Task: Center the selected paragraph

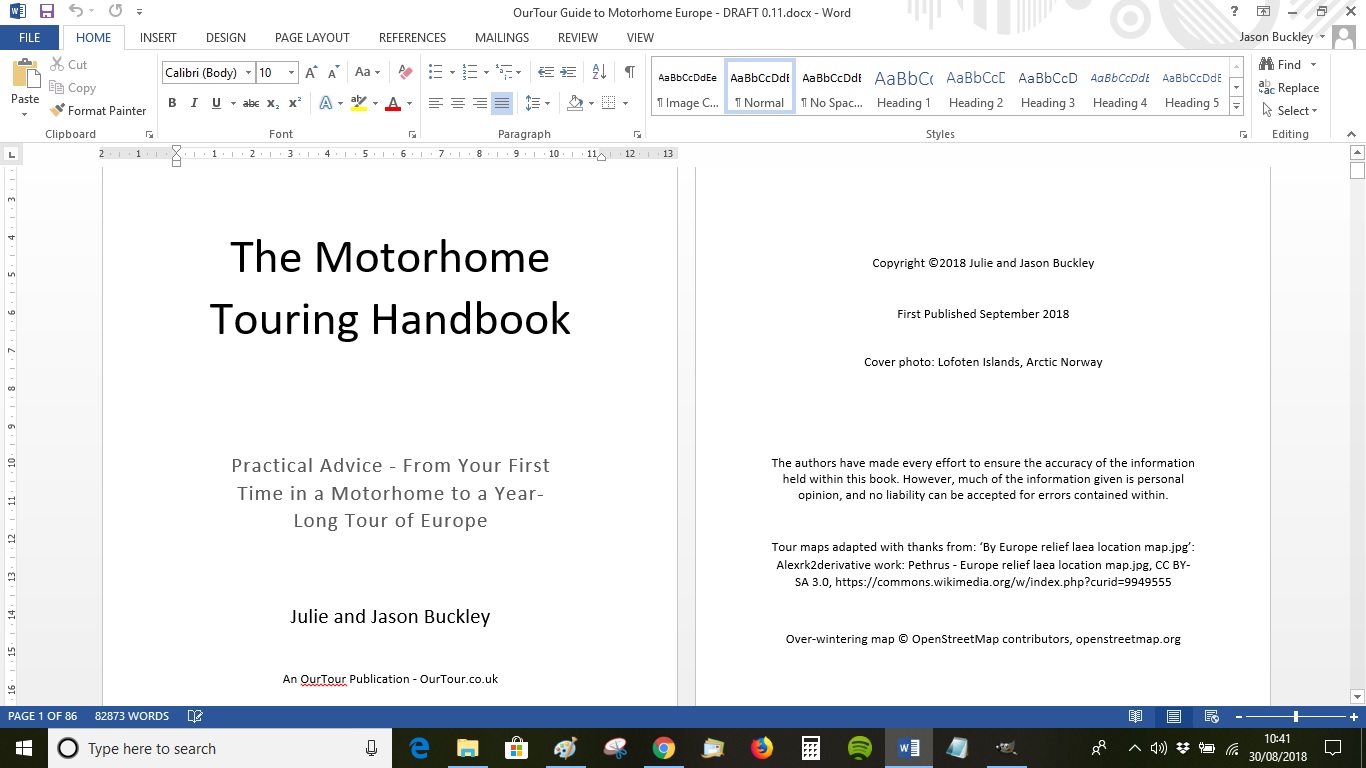Action: pyautogui.click(x=457, y=103)
